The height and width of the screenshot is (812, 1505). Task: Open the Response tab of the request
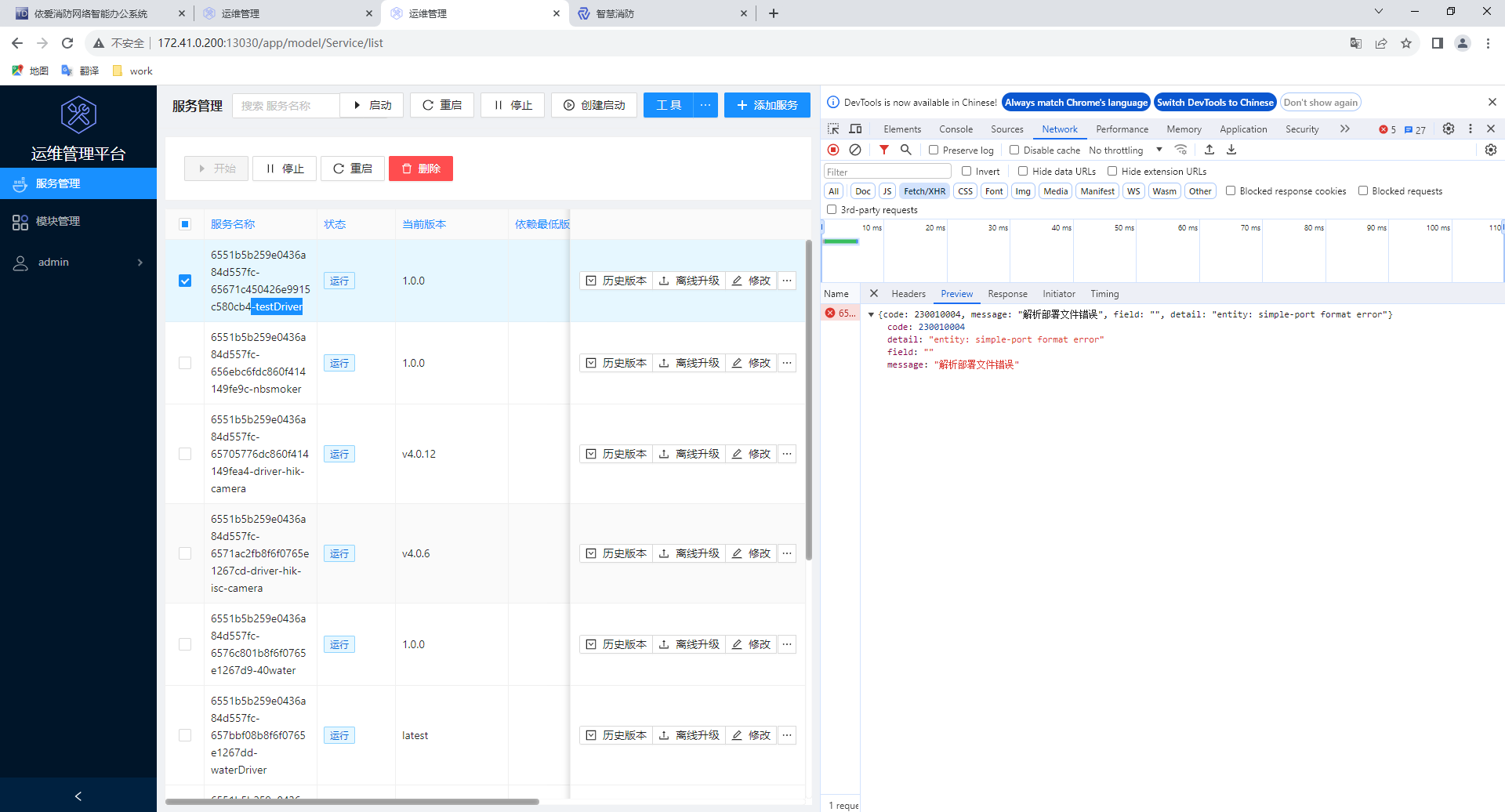pos(1007,294)
